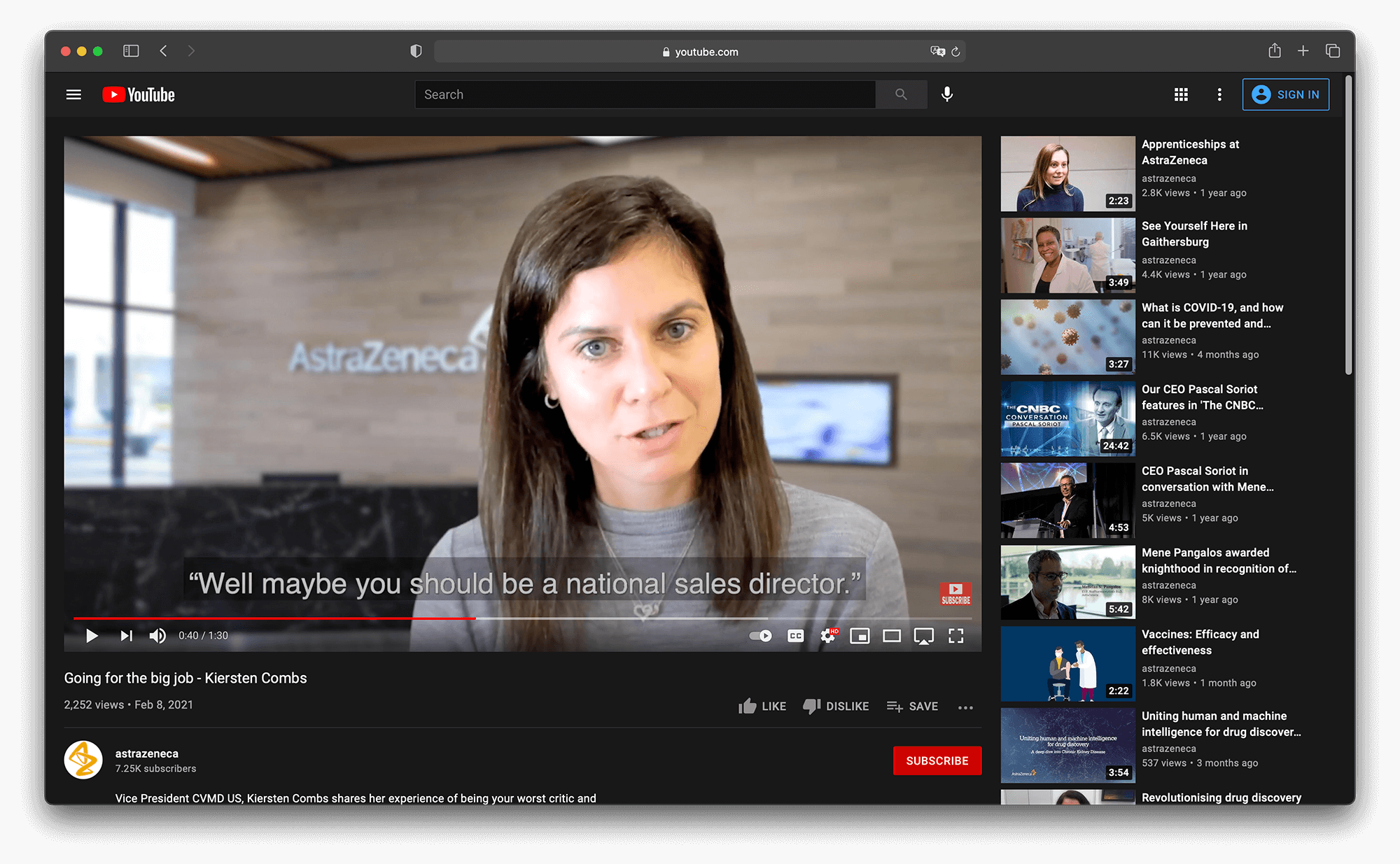Open the YouTube apps grid icon
The image size is (1400, 864).
click(1181, 94)
